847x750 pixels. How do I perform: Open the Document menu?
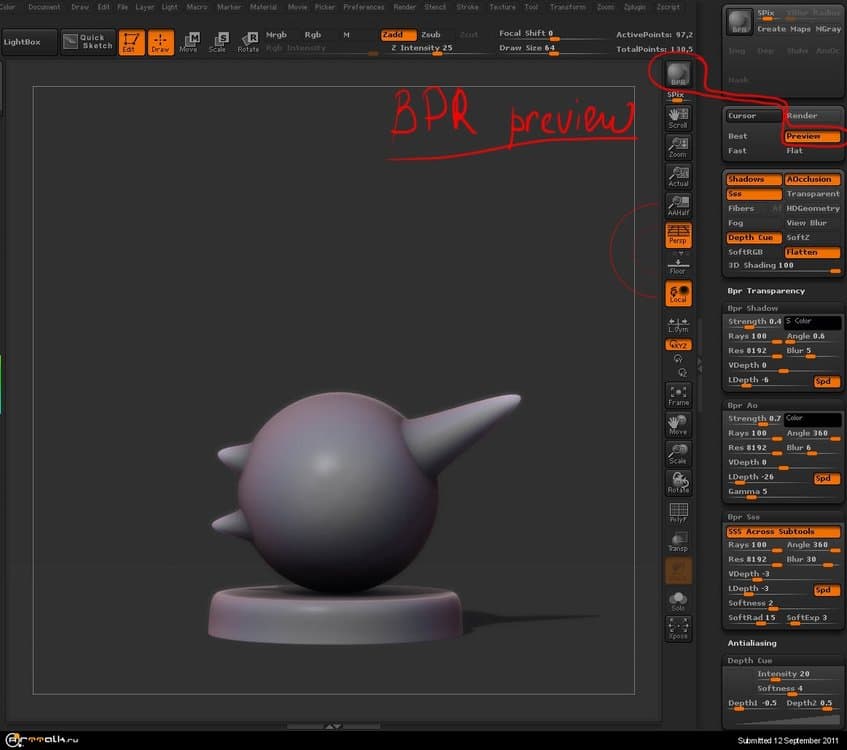pyautogui.click(x=44, y=7)
